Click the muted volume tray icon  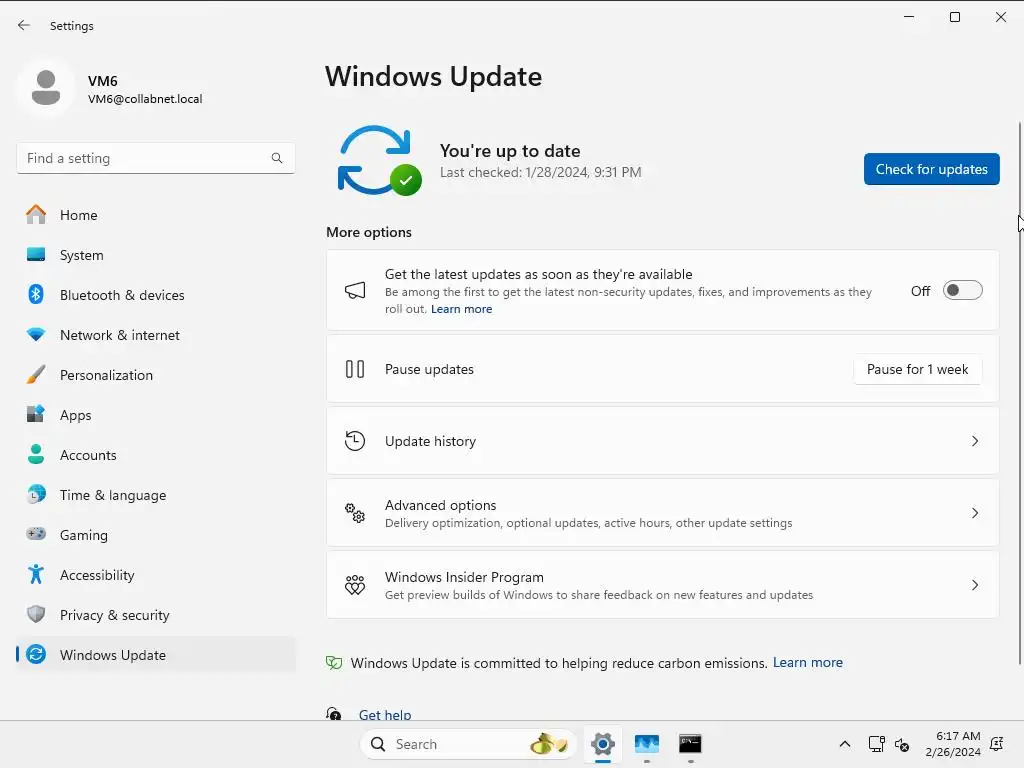tap(902, 744)
